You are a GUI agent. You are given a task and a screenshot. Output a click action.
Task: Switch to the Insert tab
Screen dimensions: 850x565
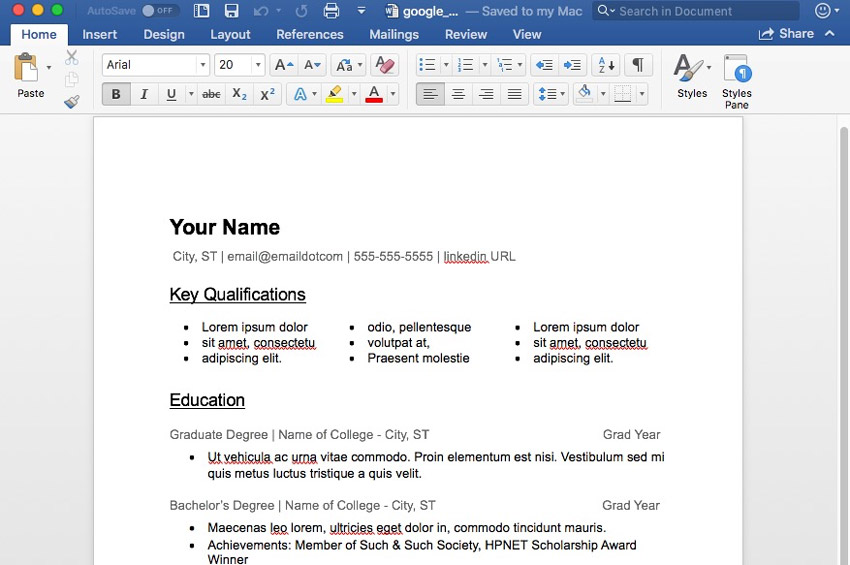pos(99,34)
